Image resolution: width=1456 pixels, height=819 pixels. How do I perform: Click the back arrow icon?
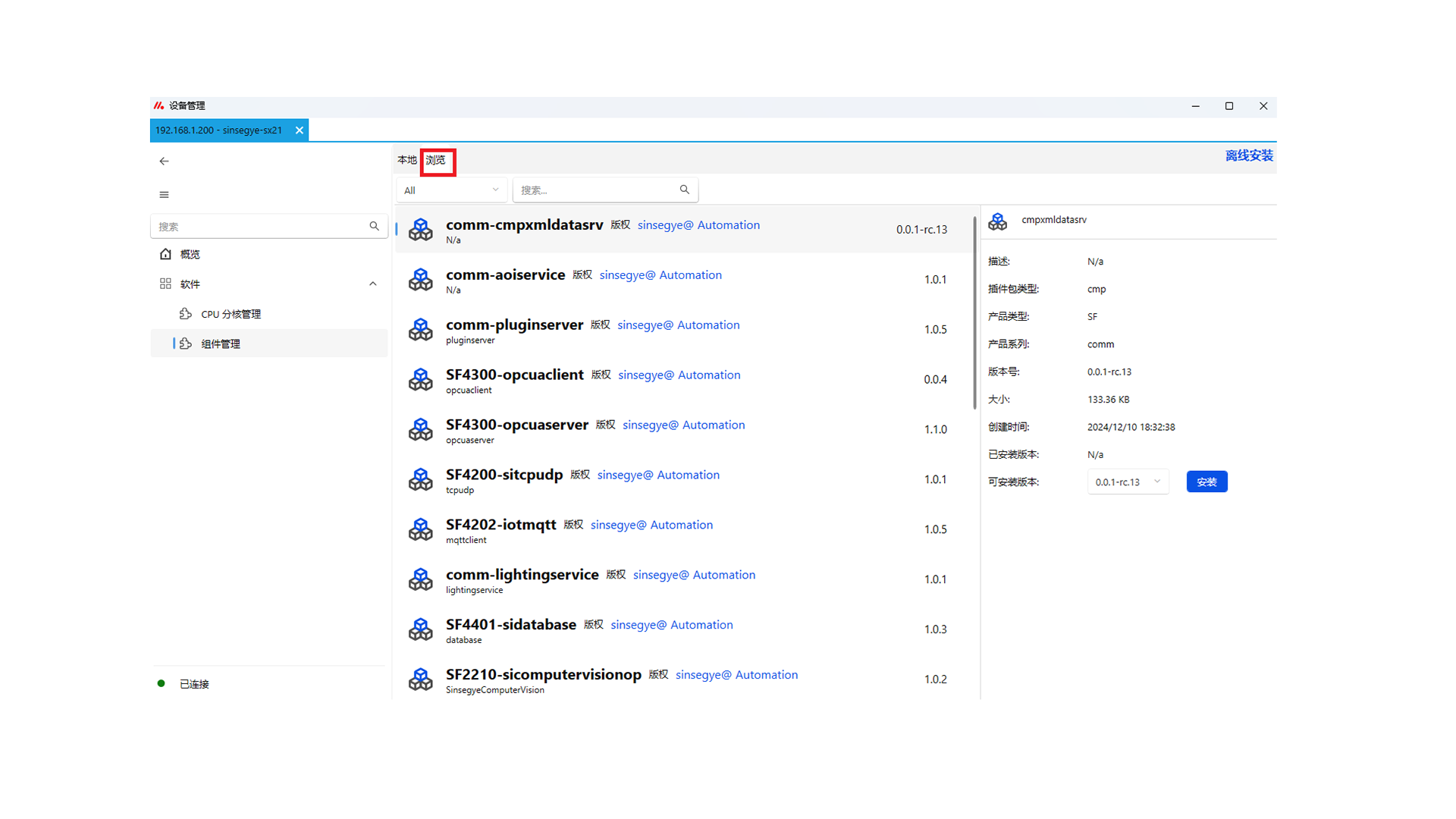click(164, 161)
